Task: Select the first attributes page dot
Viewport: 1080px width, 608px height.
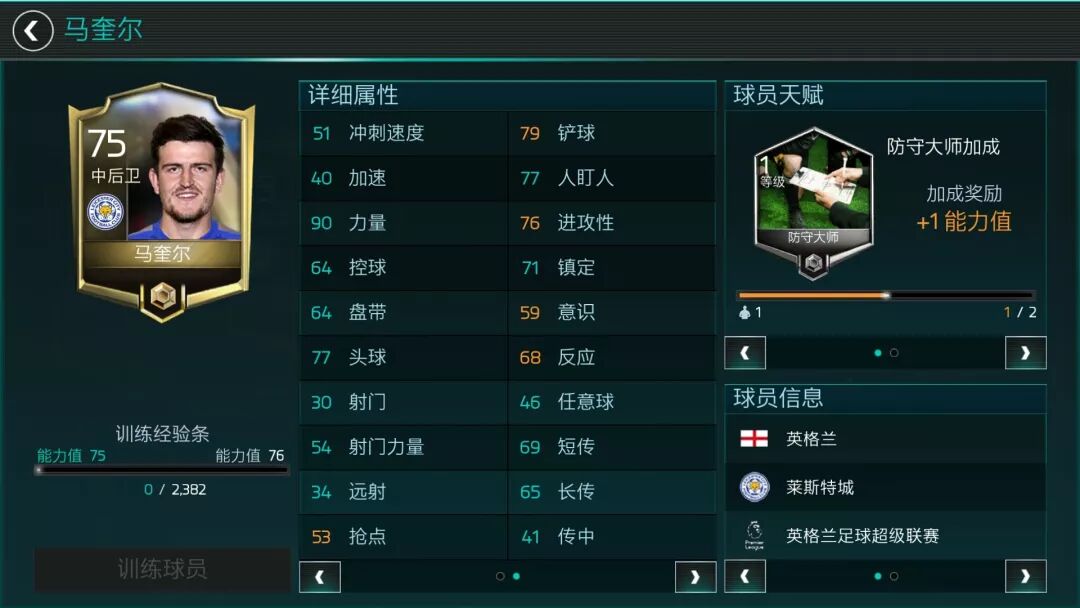Action: pos(500,576)
